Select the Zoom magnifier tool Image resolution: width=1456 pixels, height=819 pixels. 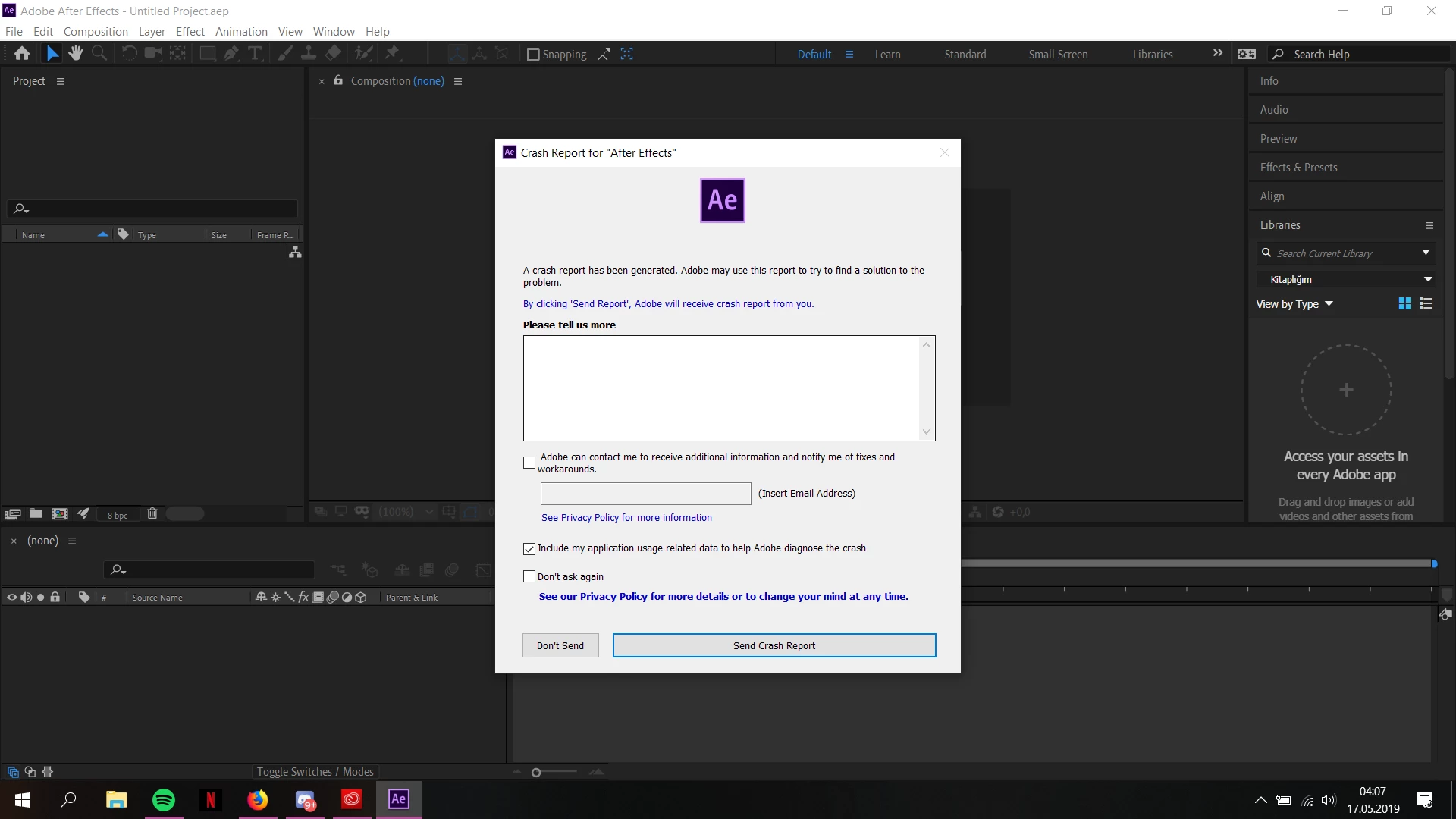99,54
